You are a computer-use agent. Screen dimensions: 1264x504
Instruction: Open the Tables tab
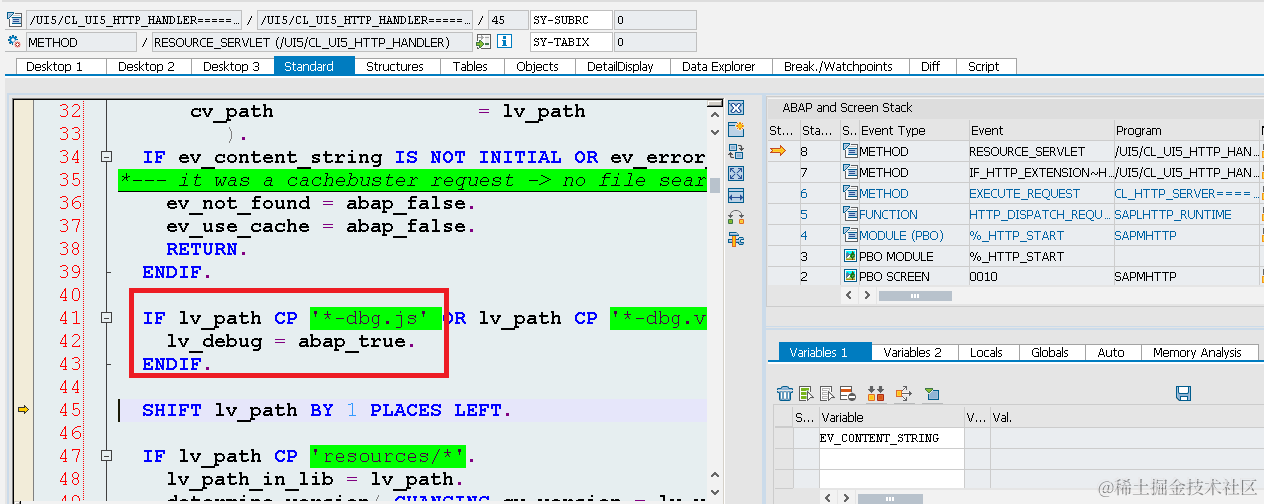pyautogui.click(x=470, y=66)
